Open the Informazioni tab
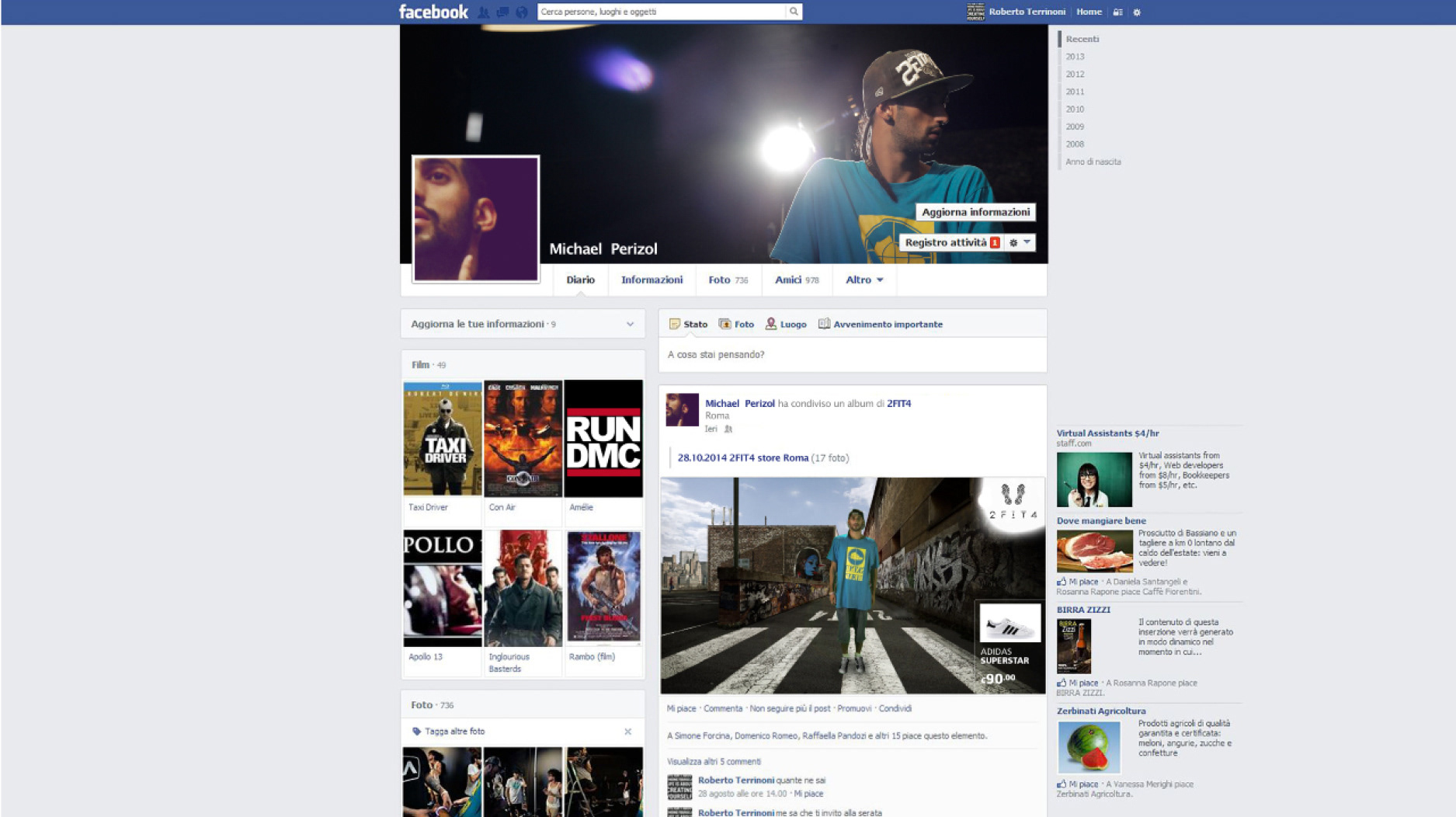The image size is (1456, 817). (652, 280)
